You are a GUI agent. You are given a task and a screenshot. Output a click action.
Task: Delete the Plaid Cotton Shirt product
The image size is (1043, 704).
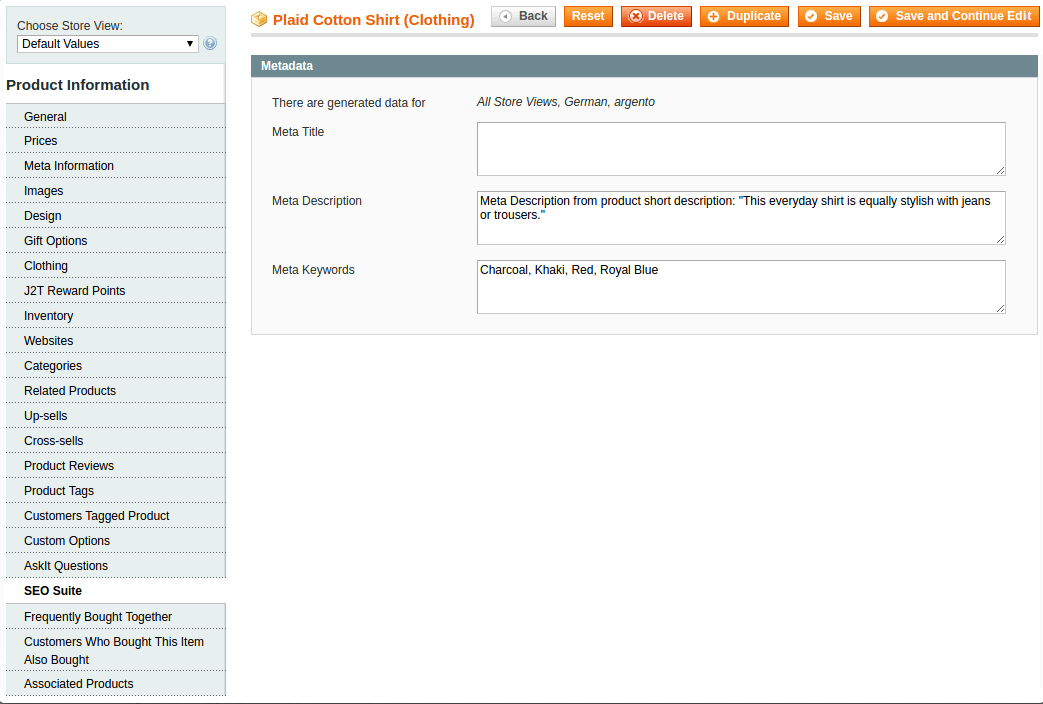(x=656, y=16)
